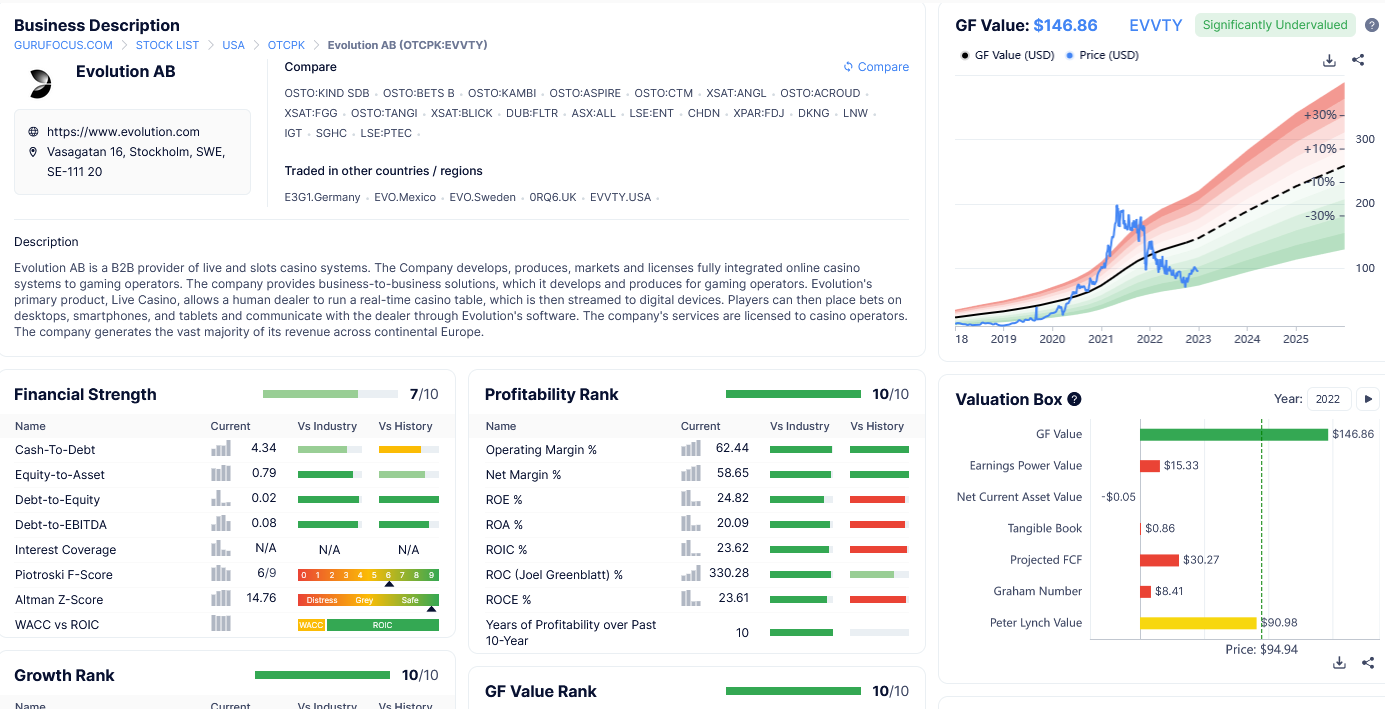
Task: Click the Altman Z-Score history chart icon
Action: tap(221, 599)
